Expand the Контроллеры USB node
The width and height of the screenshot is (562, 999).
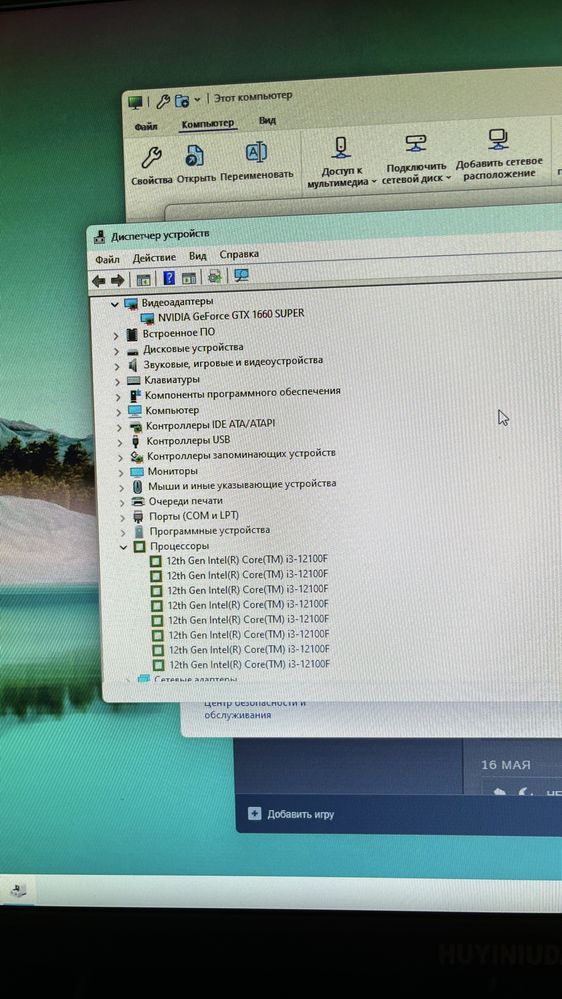[x=119, y=442]
